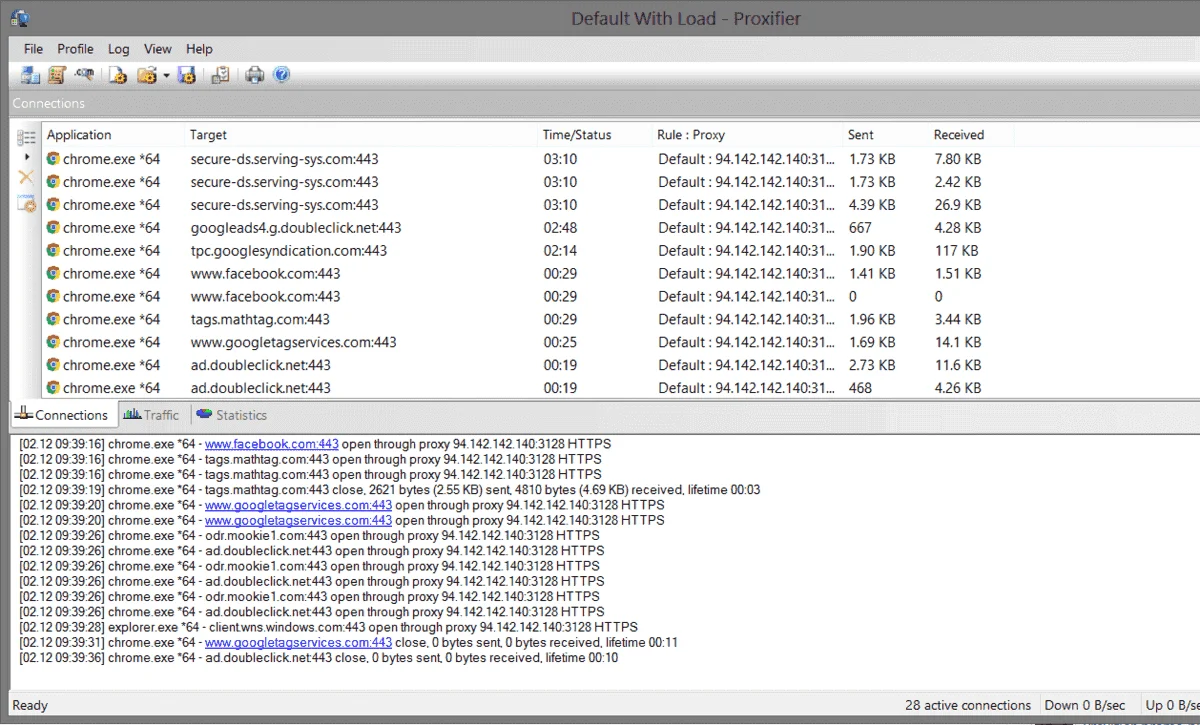This screenshot has width=1200, height=725.
Task: Click the New Profile toolbar icon
Action: [118, 75]
